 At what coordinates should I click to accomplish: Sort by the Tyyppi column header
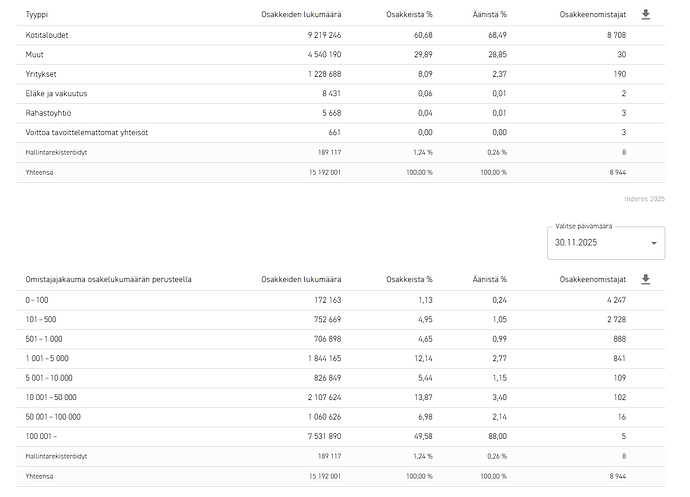pyautogui.click(x=38, y=15)
